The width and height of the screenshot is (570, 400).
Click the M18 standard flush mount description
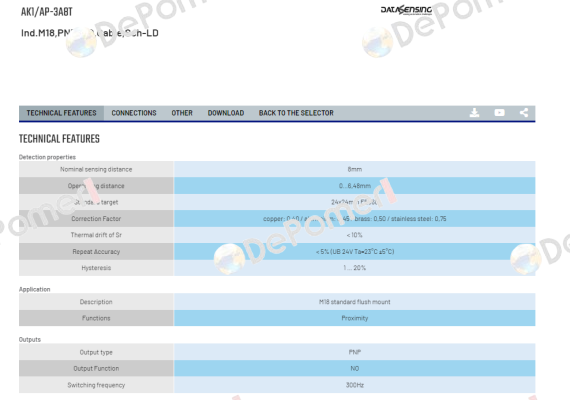point(354,302)
